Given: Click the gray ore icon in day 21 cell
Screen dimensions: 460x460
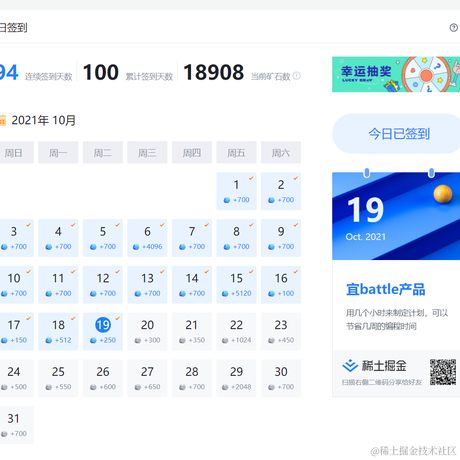Looking at the screenshot, I should (182, 340).
